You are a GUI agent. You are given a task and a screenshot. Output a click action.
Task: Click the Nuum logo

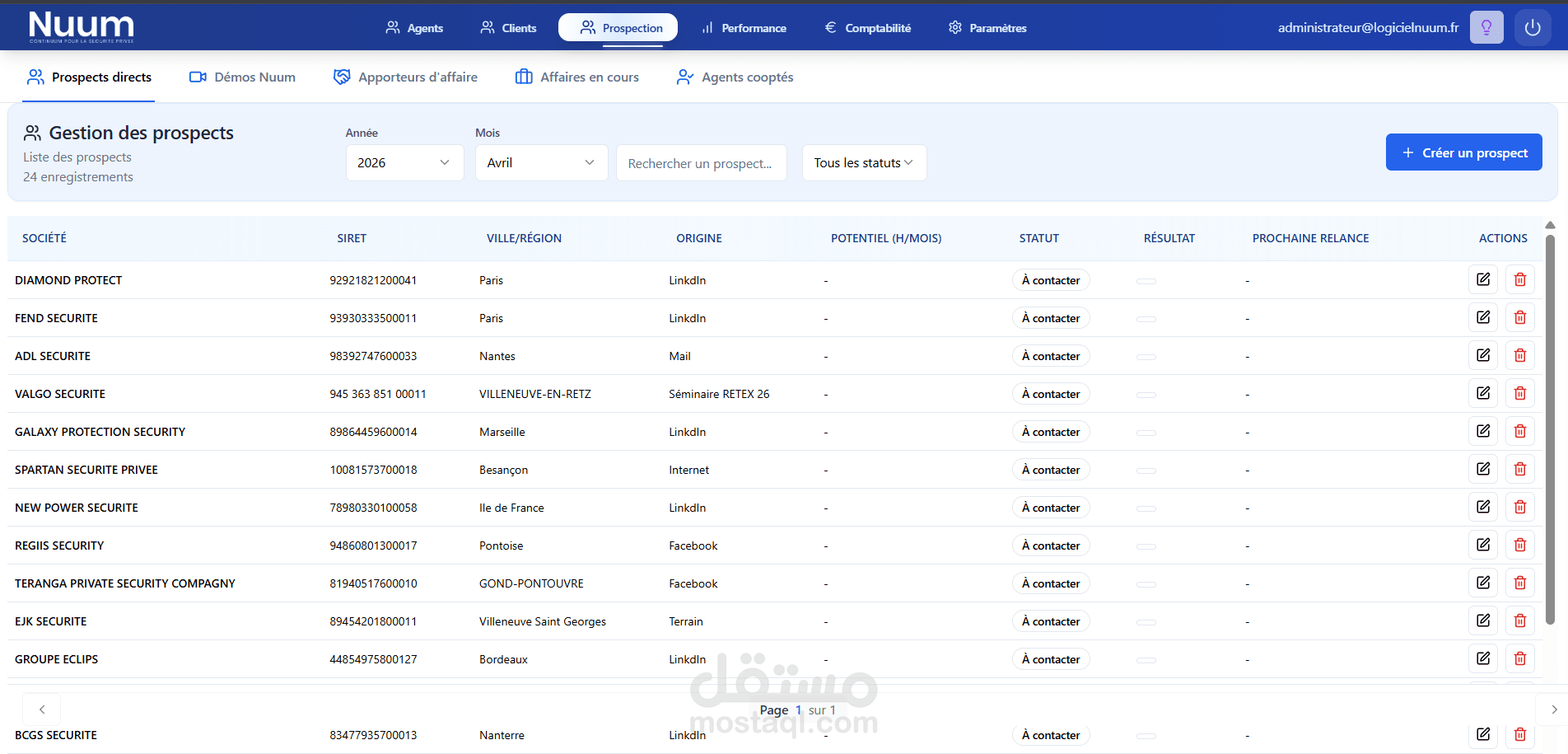point(81,27)
